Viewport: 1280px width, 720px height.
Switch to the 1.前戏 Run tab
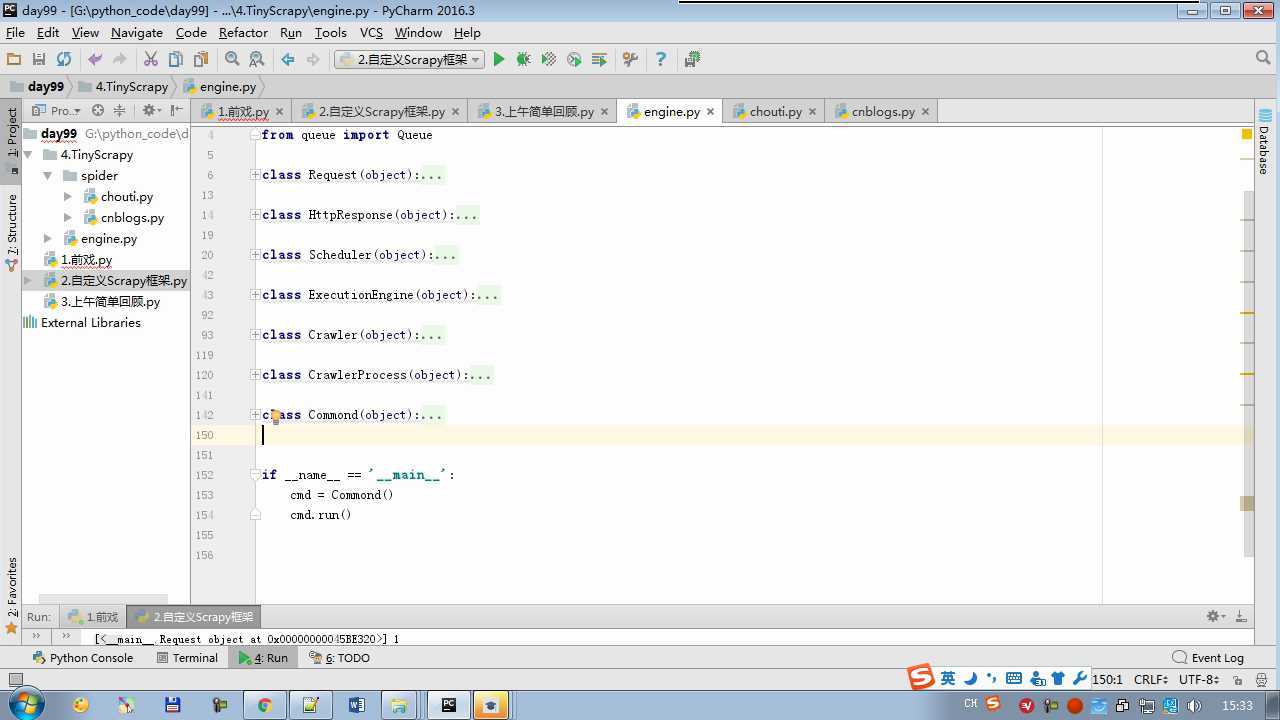click(x=93, y=617)
